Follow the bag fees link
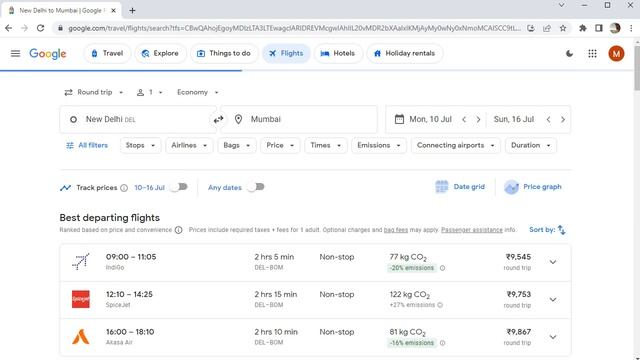The width and height of the screenshot is (640, 360). click(x=396, y=230)
